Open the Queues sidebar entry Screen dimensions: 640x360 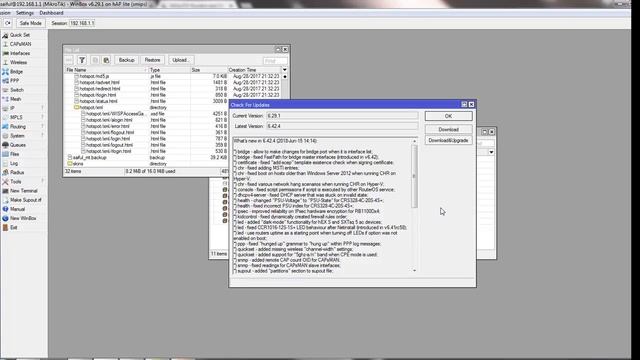18,145
